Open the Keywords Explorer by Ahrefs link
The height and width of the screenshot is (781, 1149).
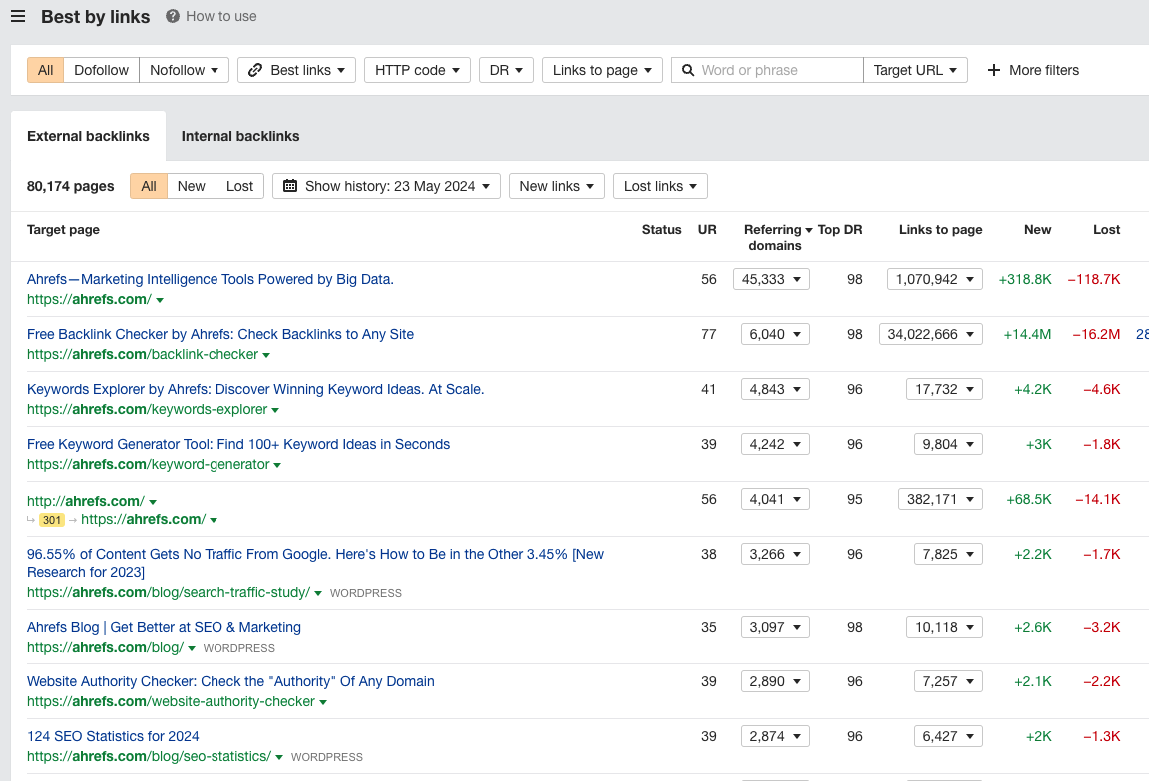(255, 389)
